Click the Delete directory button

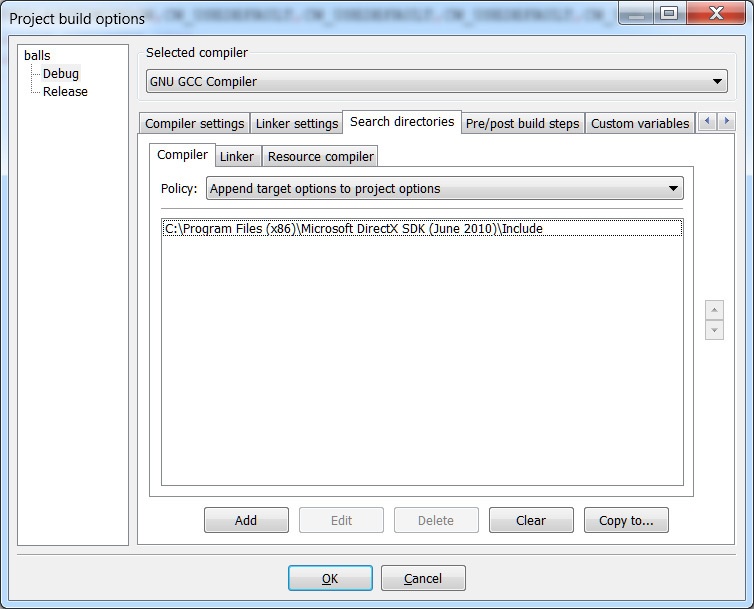(x=436, y=520)
